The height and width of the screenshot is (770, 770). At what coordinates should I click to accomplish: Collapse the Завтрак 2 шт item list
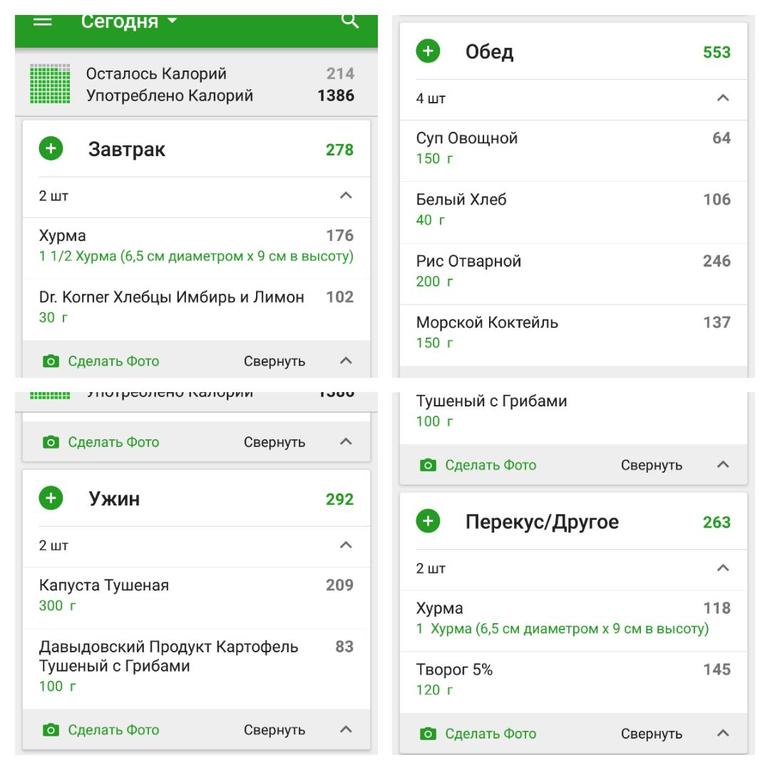(x=346, y=195)
